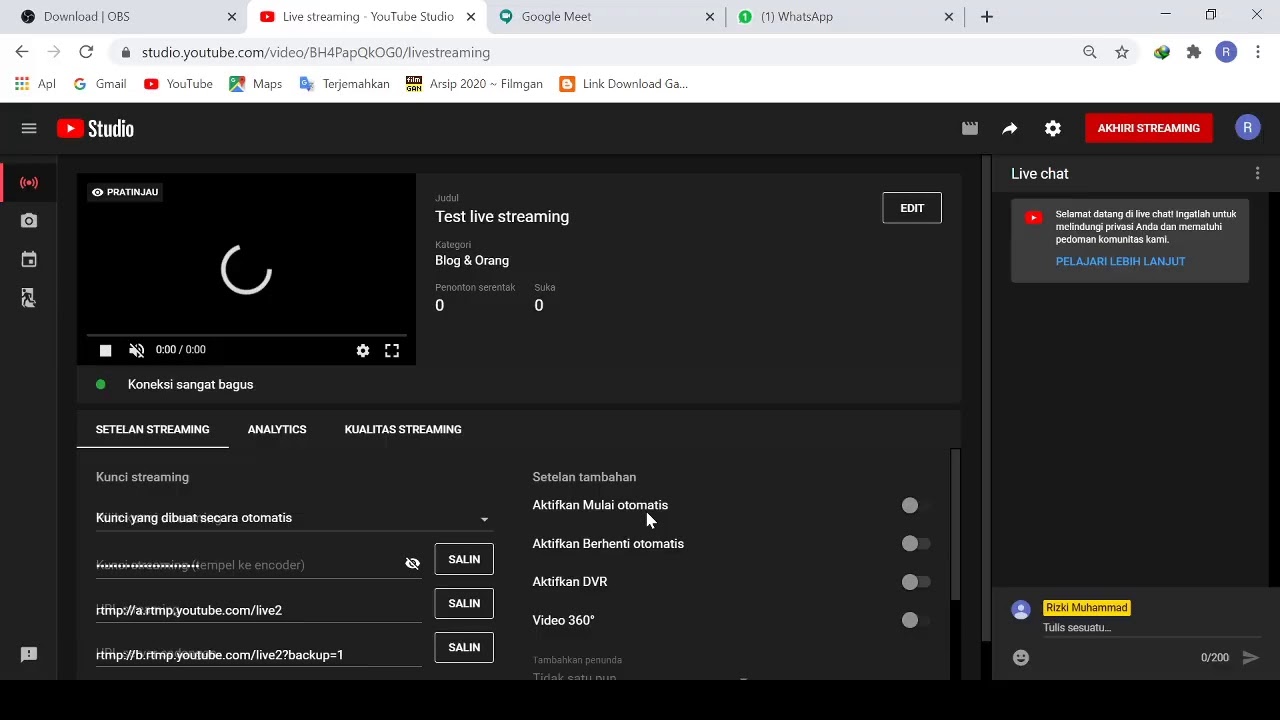
Task: Expand the Kunci yang dibuat secara otomatis dropdown
Action: click(293, 518)
